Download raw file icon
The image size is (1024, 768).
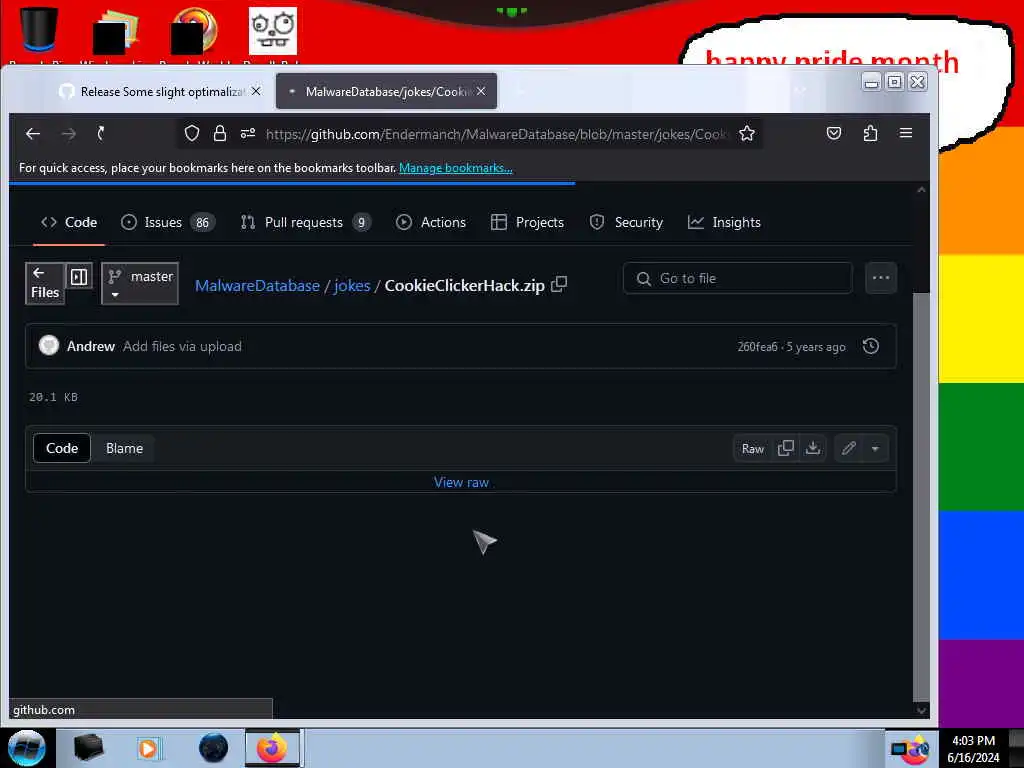click(x=813, y=448)
